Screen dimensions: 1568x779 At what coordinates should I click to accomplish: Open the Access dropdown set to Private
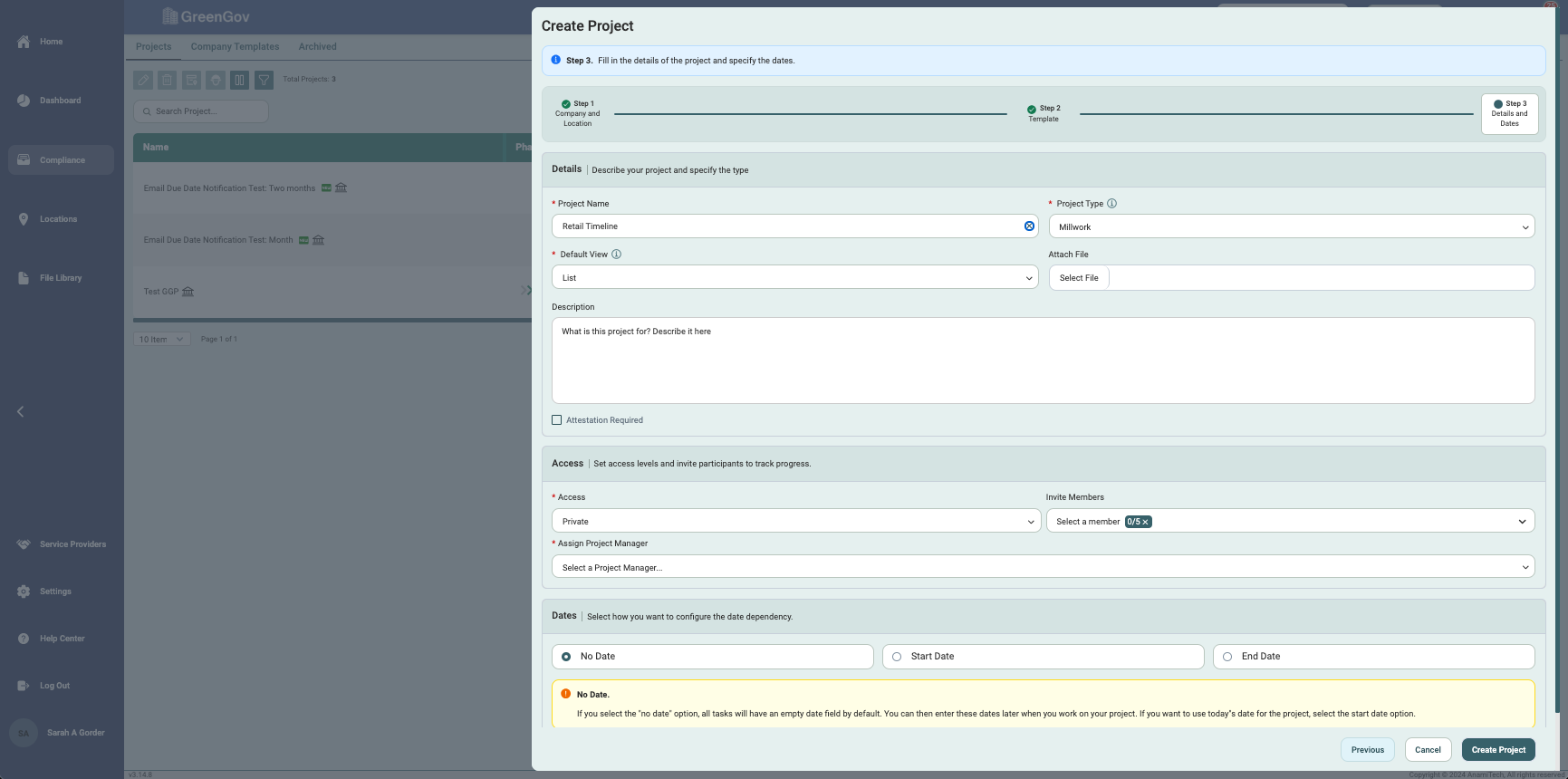coord(794,521)
